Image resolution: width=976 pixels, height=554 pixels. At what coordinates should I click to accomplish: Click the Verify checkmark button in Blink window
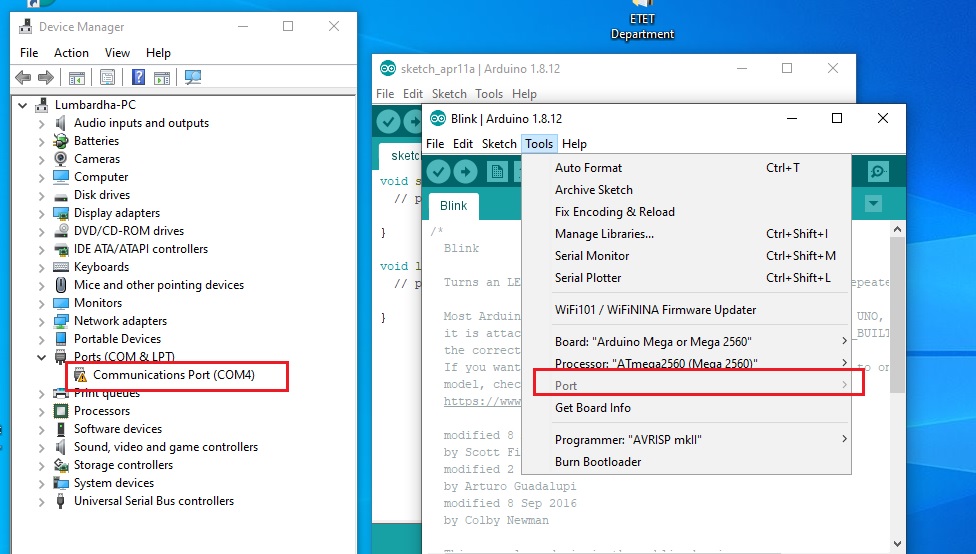[x=439, y=172]
